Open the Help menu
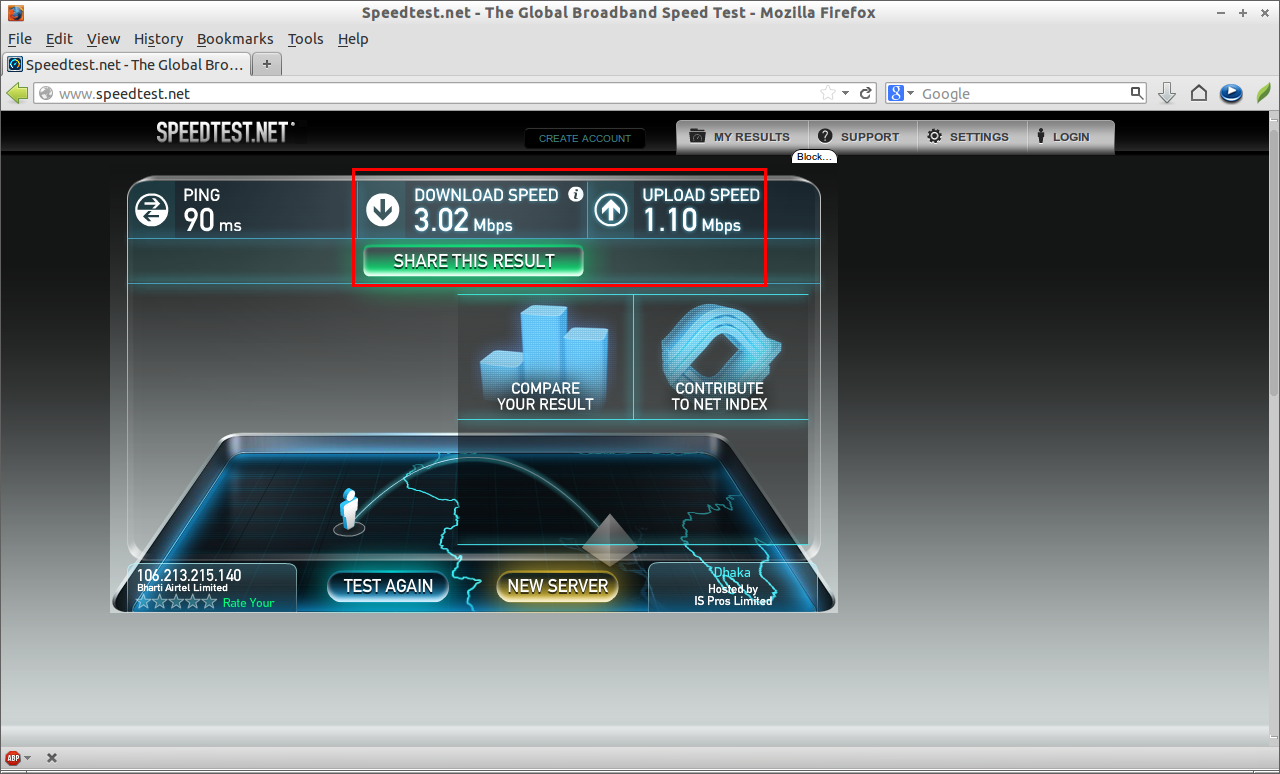Screen dimensions: 1280x774 [353, 39]
